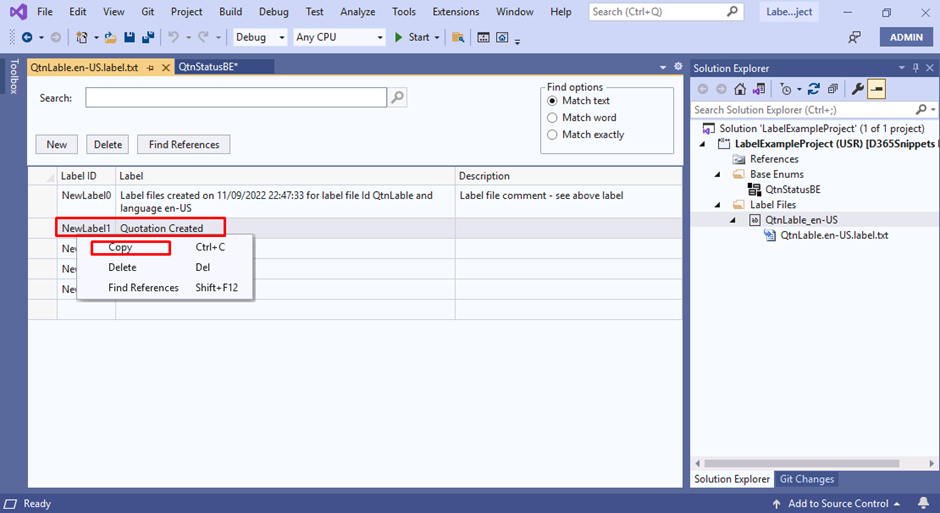Open Properties with the wrench icon

(857, 89)
